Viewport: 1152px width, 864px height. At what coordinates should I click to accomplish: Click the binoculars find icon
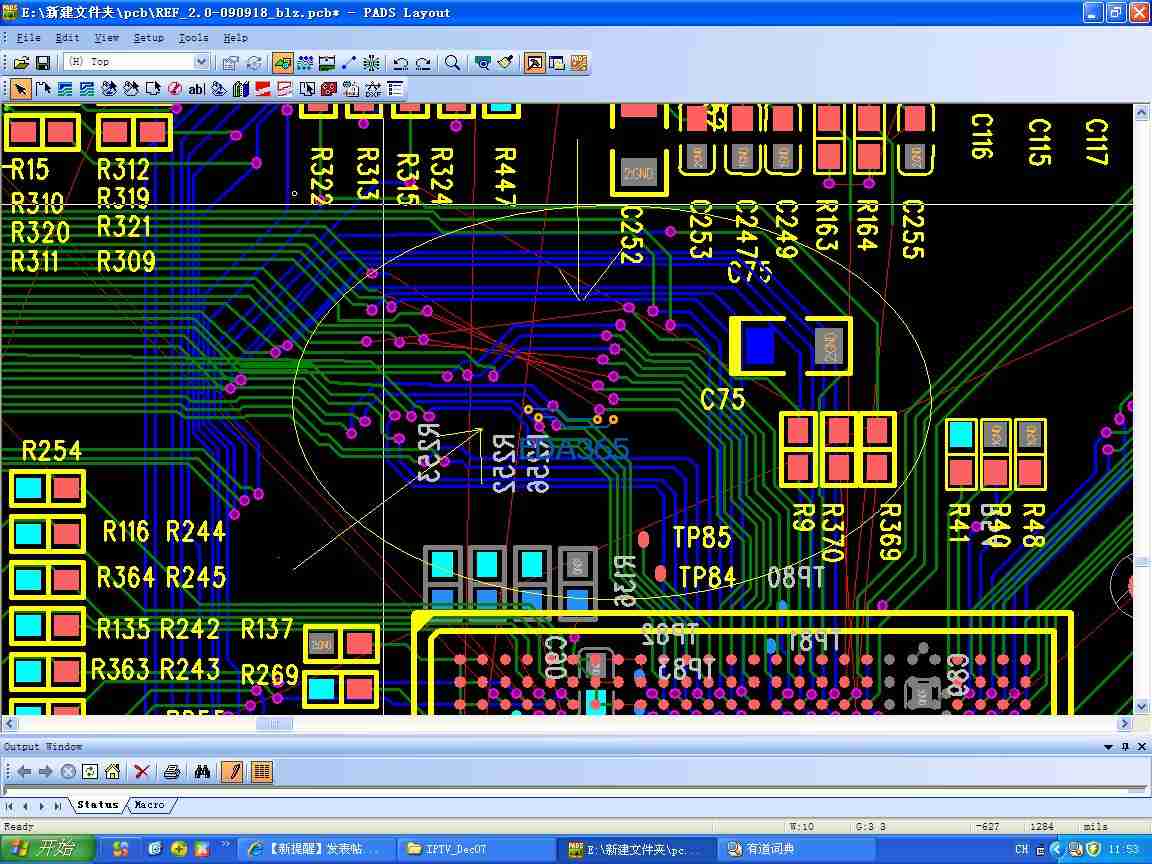(x=202, y=772)
